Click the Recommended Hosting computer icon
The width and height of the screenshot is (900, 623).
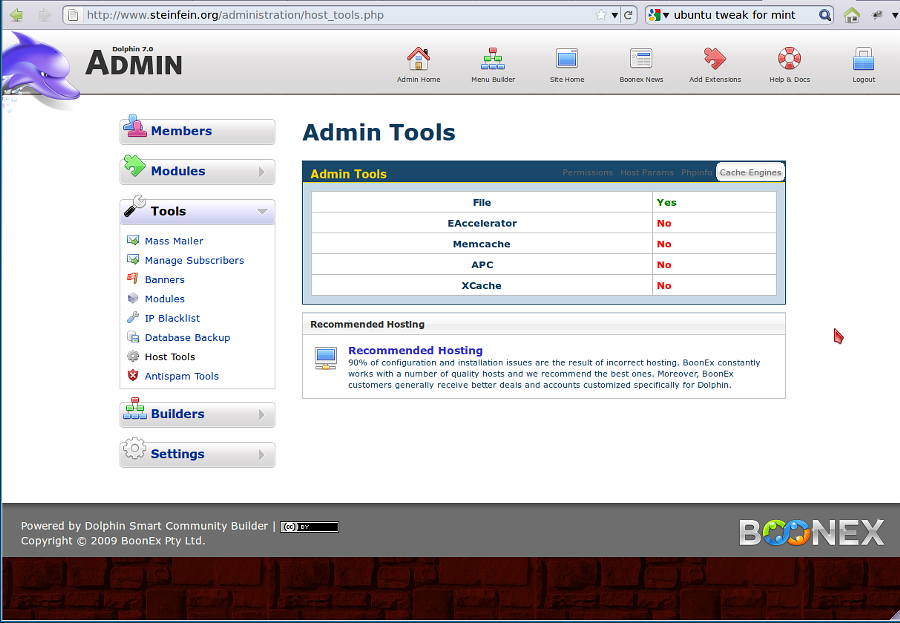pyautogui.click(x=325, y=357)
